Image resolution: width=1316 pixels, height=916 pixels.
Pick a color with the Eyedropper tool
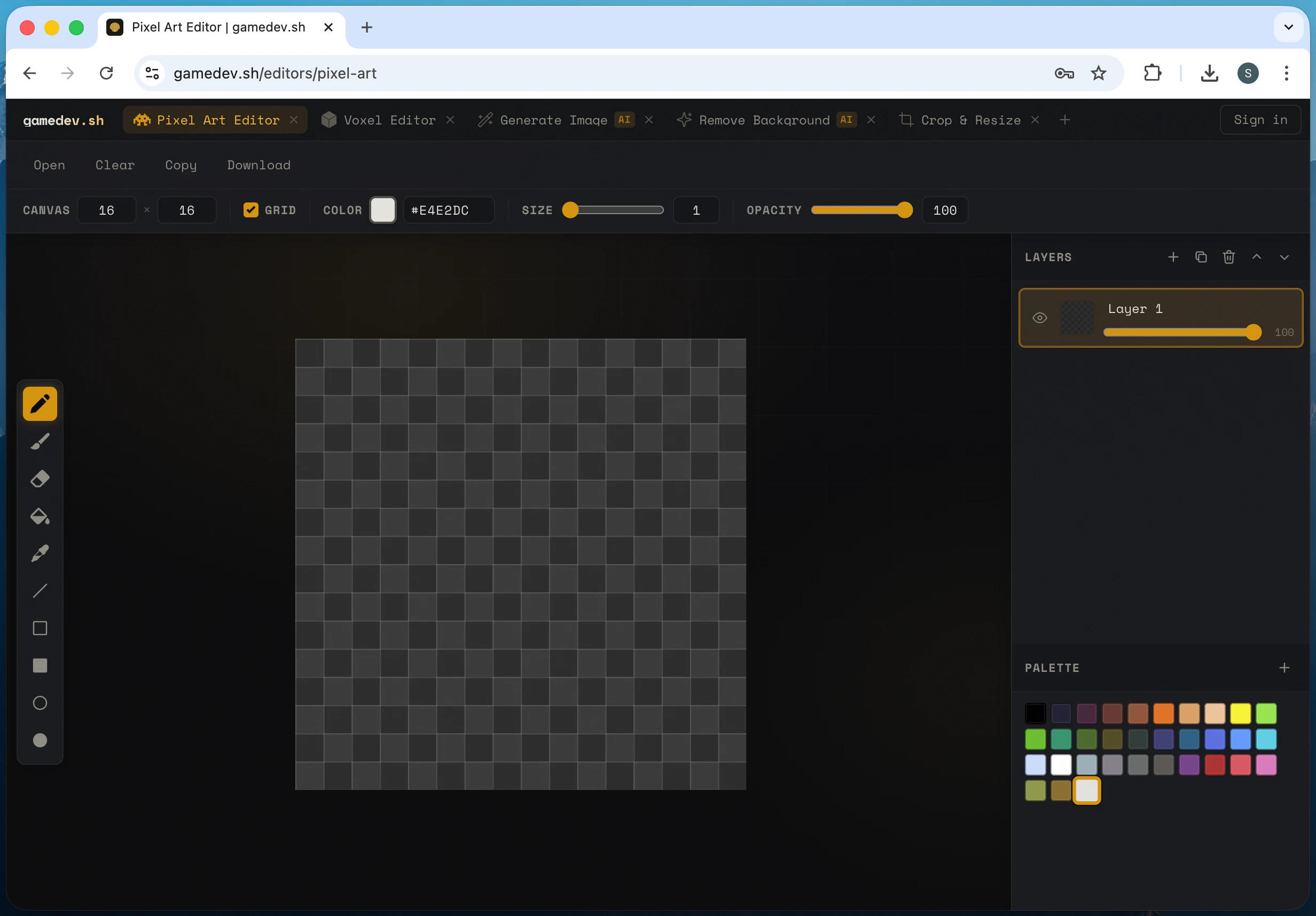(x=40, y=553)
